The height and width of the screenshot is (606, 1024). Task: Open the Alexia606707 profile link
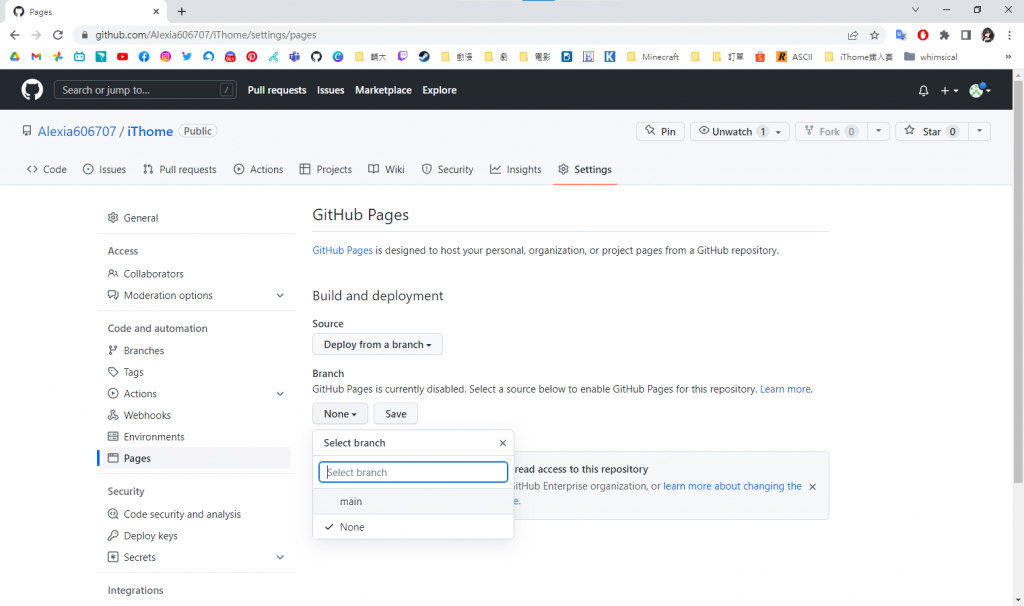[x=77, y=131]
